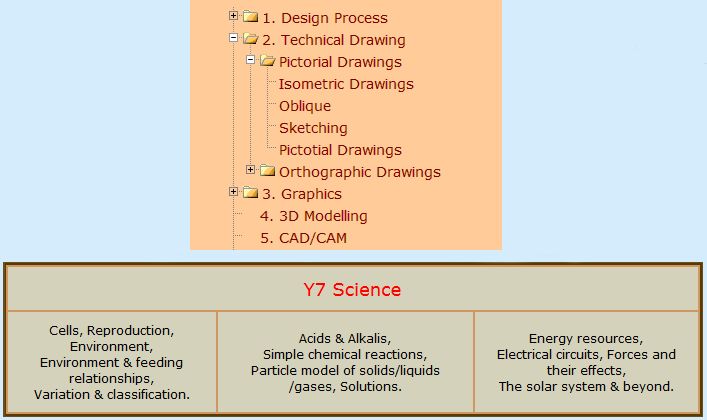Click the Y7 Science heading
The height and width of the screenshot is (420, 707).
(x=352, y=290)
